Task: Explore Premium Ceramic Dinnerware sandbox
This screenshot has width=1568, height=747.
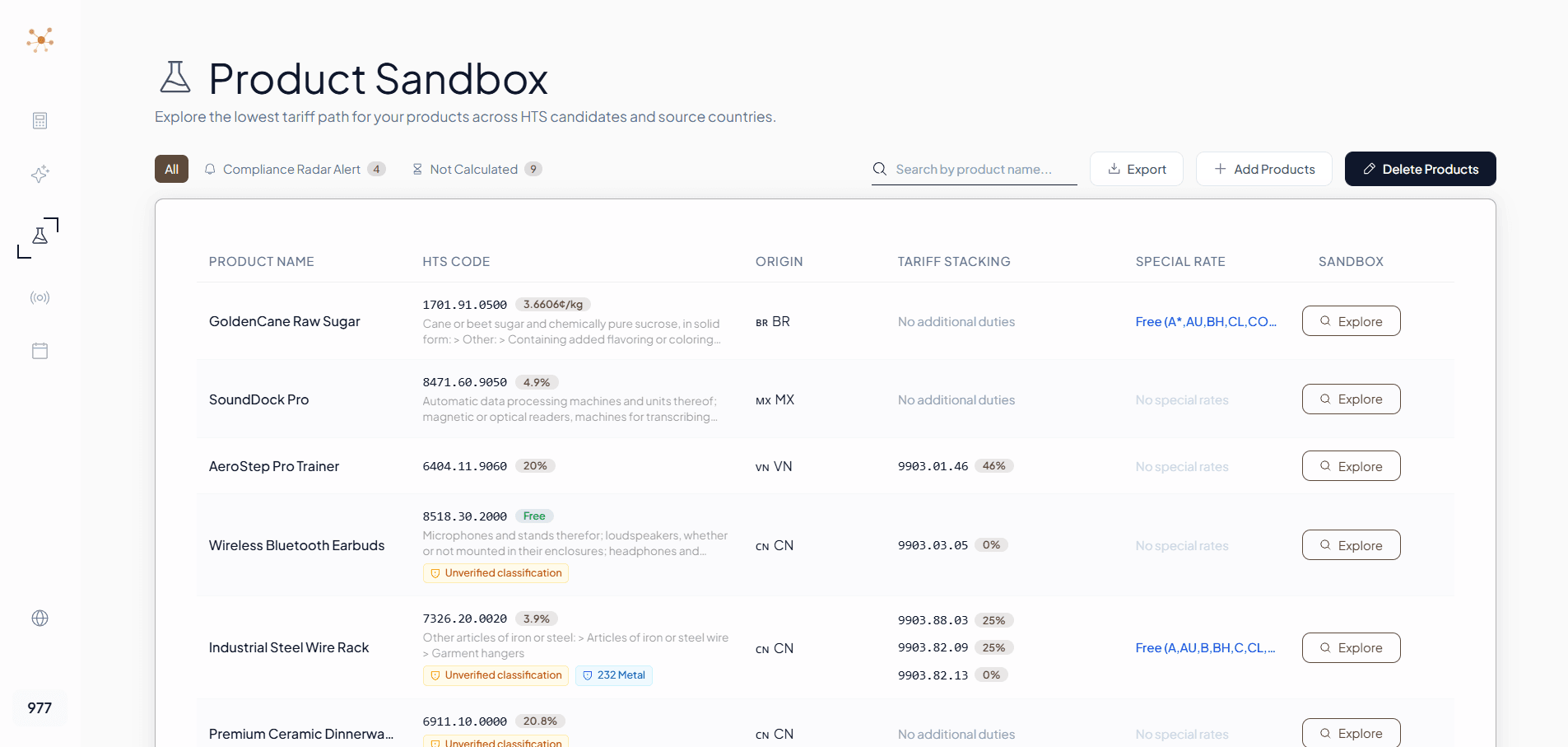Action: pyautogui.click(x=1352, y=733)
